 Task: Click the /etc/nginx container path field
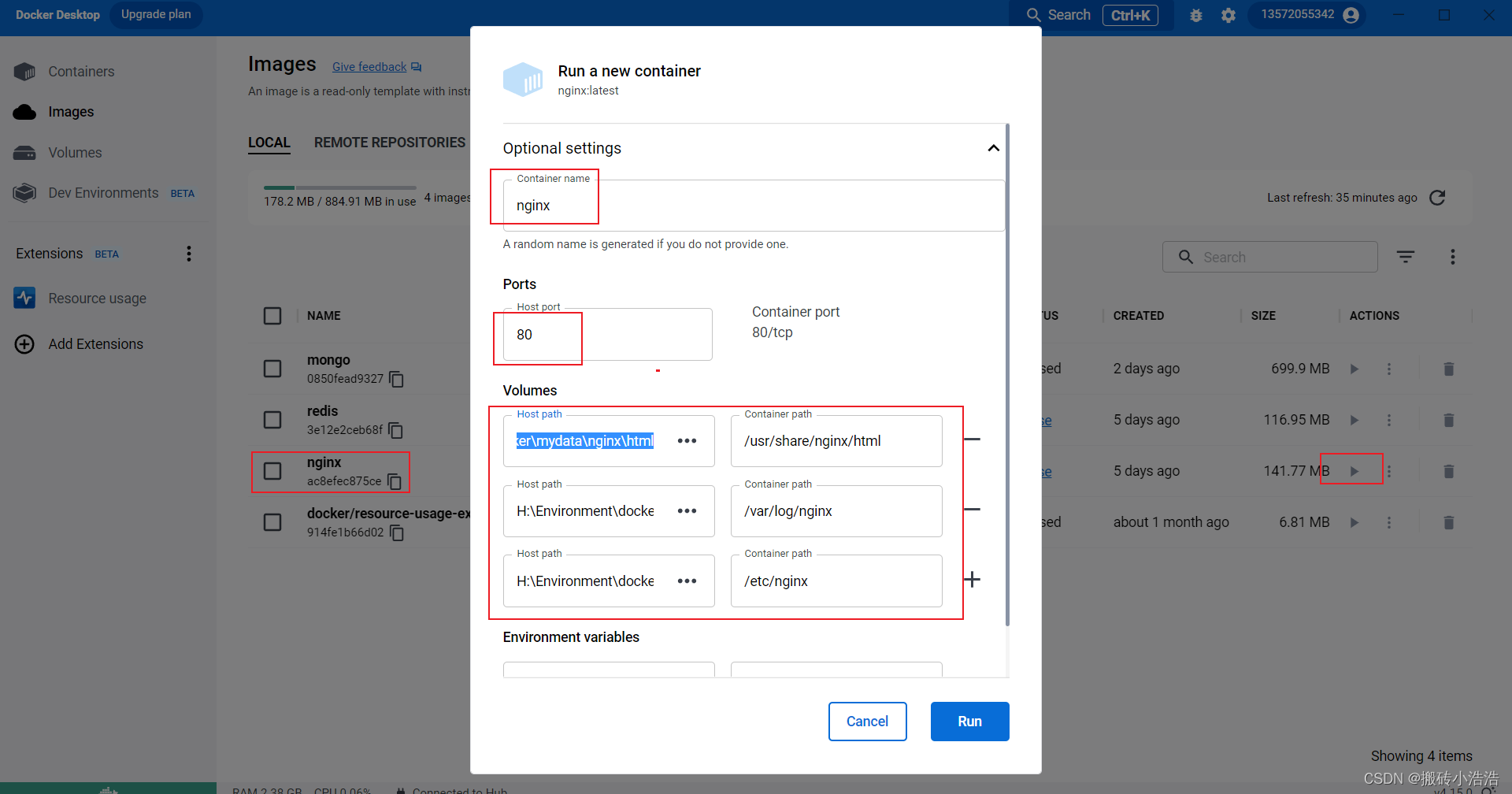pyautogui.click(x=836, y=581)
